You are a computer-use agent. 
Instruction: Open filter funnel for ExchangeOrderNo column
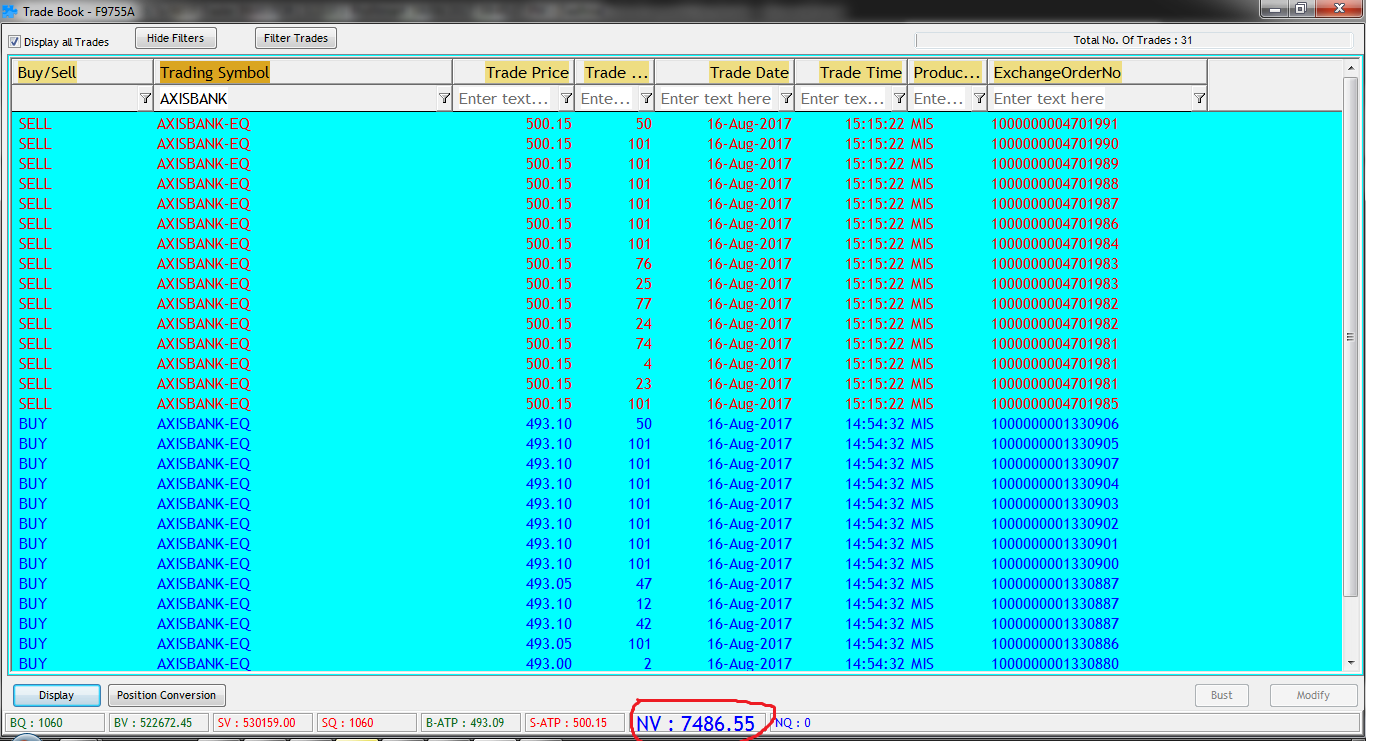[x=1199, y=99]
